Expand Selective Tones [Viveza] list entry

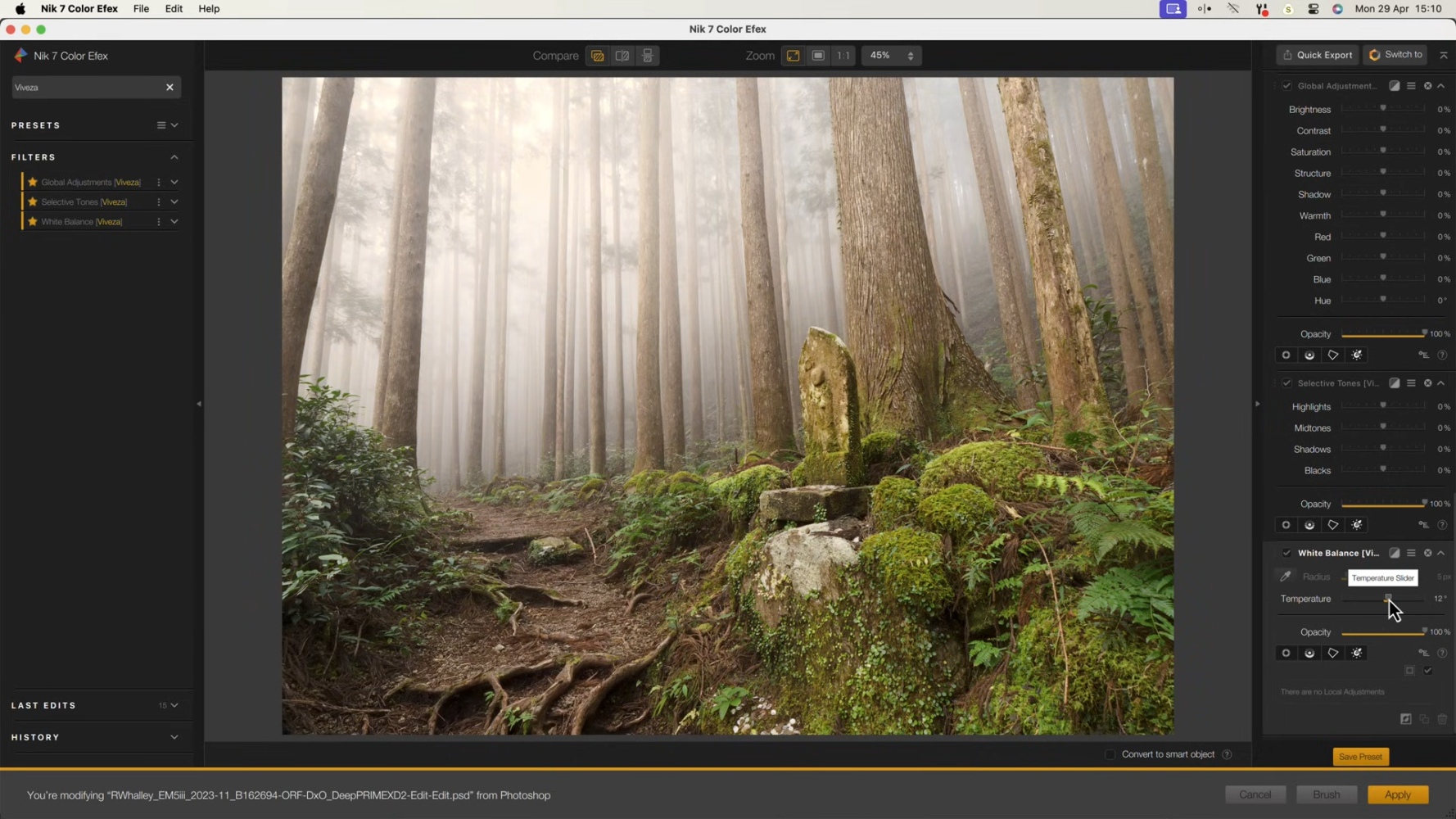tap(174, 201)
